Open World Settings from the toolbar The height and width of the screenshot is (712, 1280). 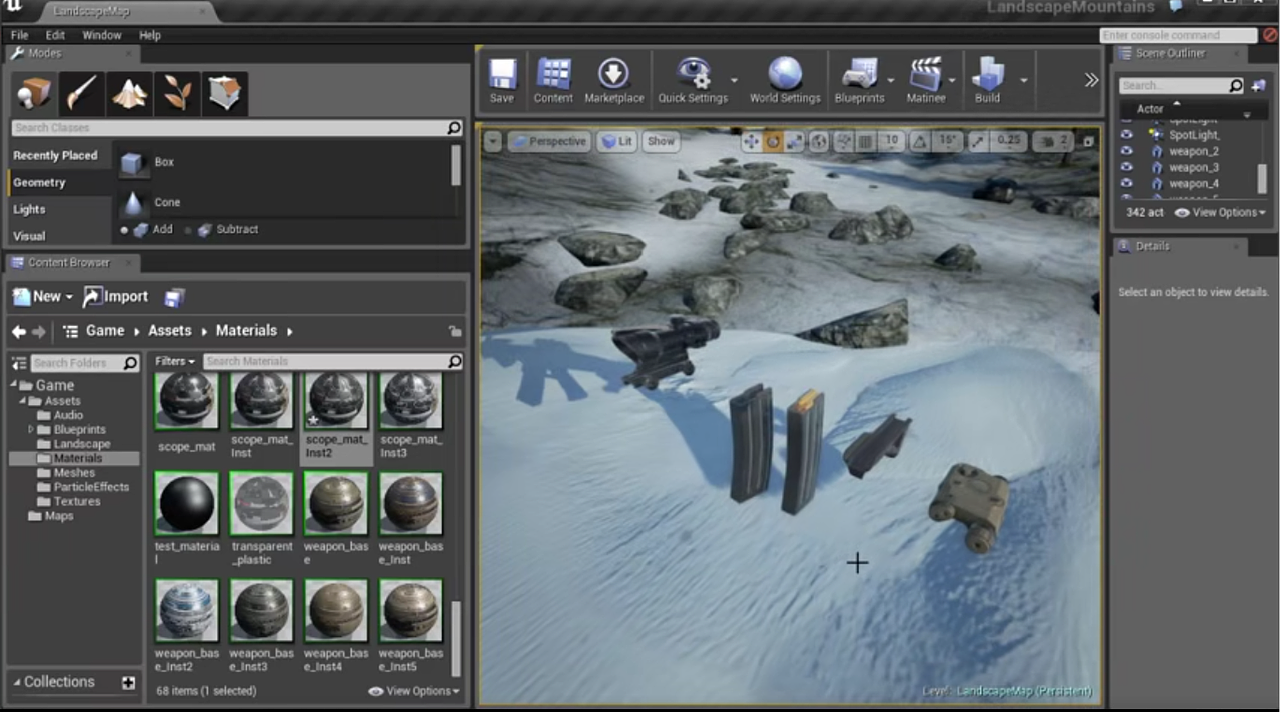pyautogui.click(x=785, y=75)
